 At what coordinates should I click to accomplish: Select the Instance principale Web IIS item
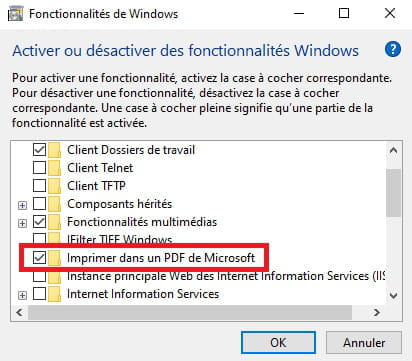pyautogui.click(x=226, y=276)
